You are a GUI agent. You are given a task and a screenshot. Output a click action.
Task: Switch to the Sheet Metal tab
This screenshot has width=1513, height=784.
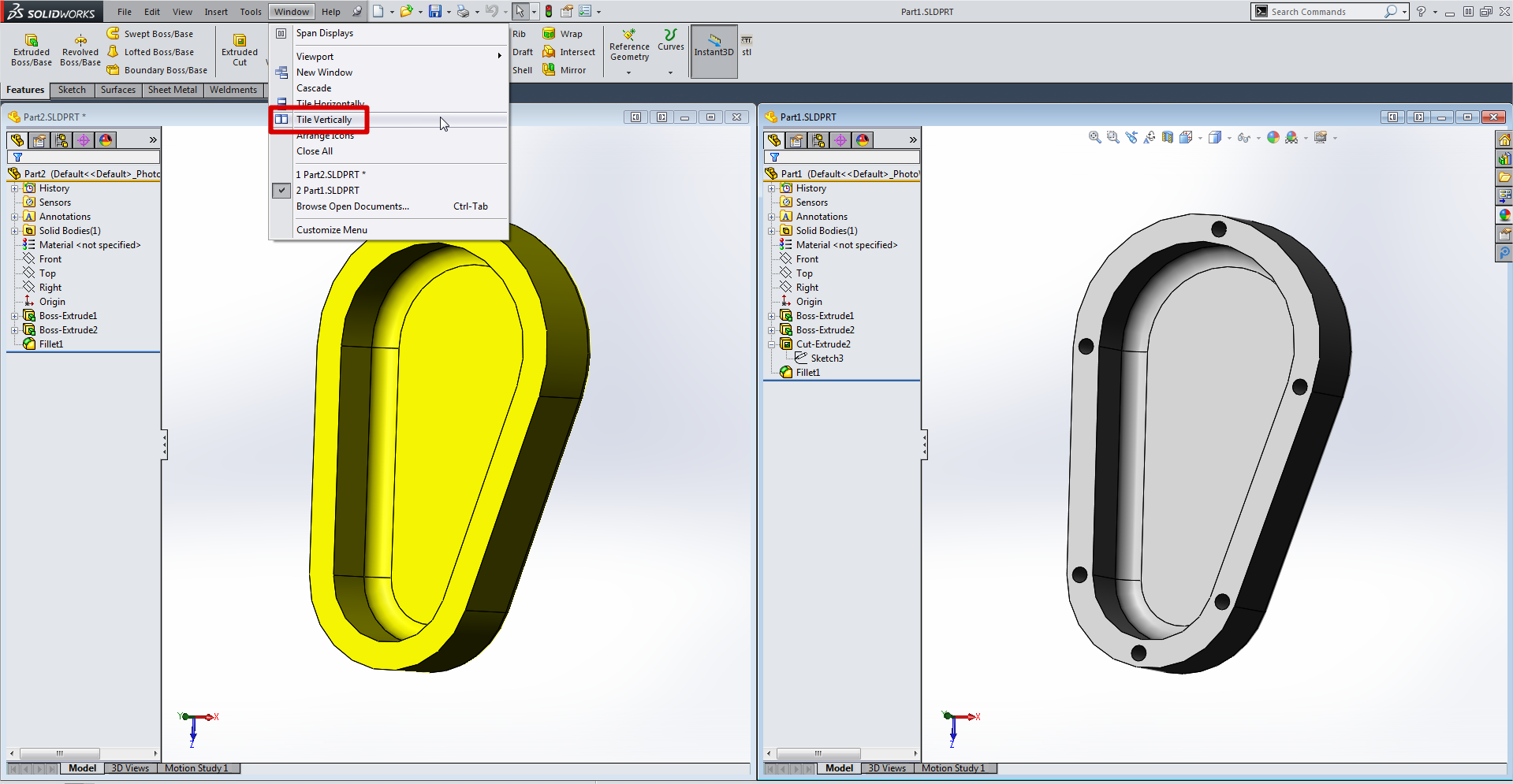click(x=173, y=90)
